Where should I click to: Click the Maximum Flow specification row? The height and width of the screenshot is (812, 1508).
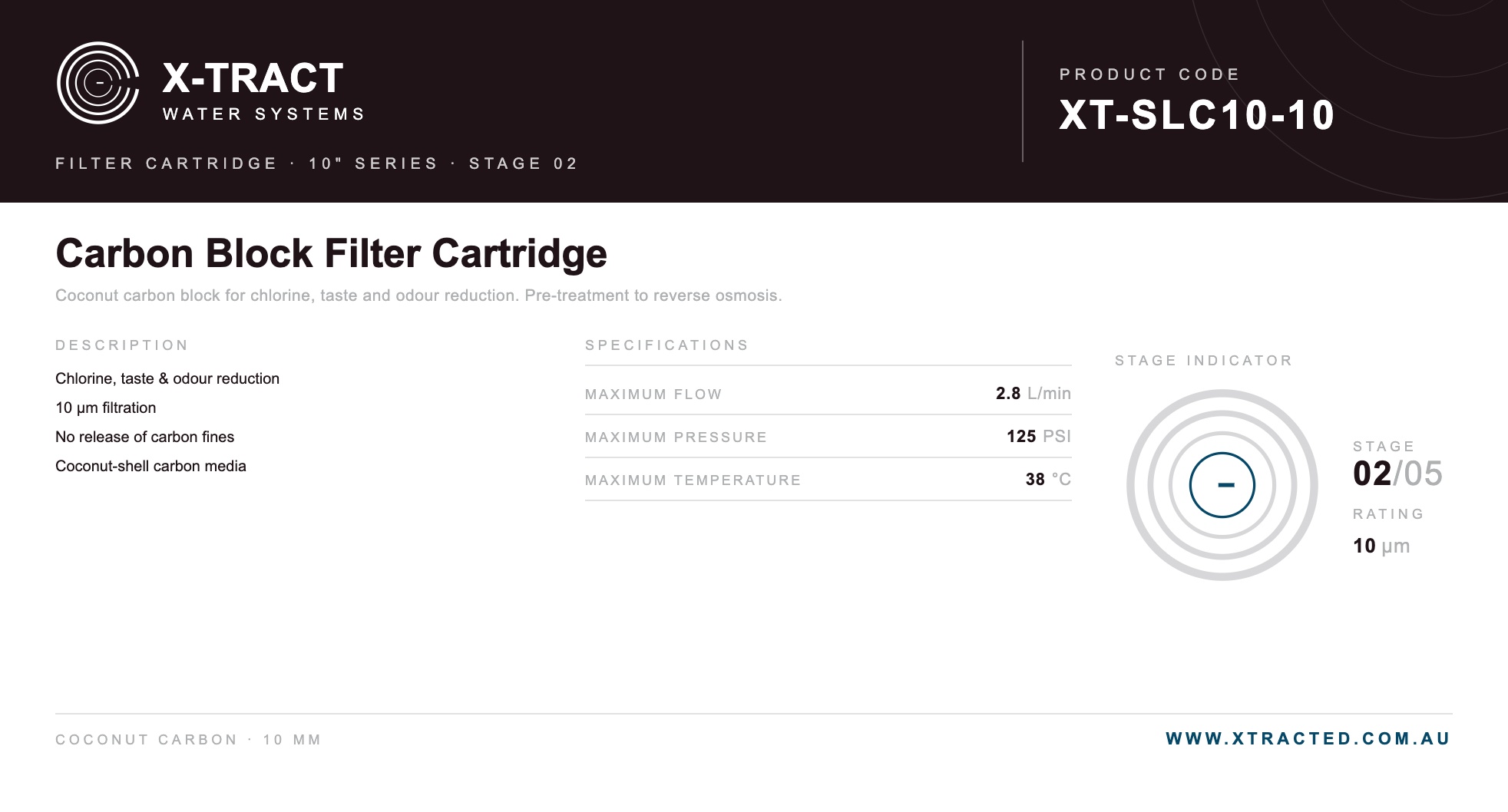(x=828, y=394)
